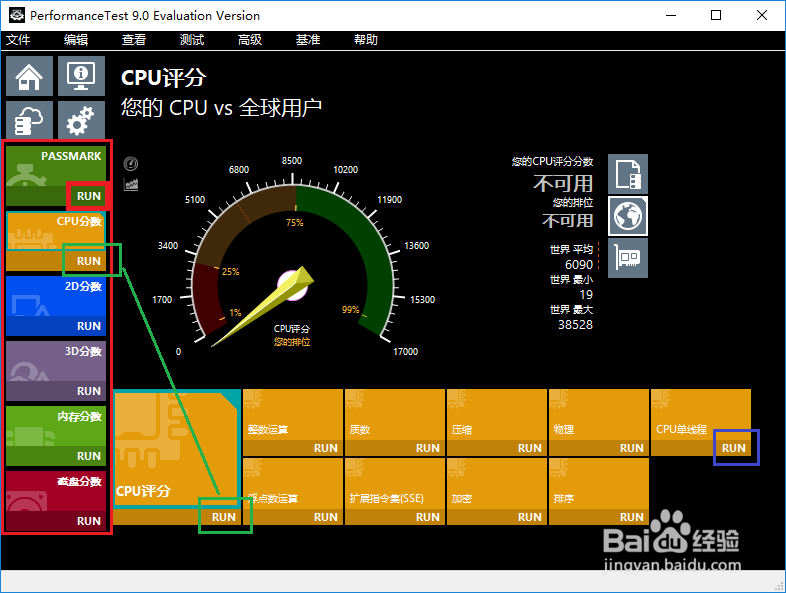Open the 测试 menu

click(x=192, y=40)
